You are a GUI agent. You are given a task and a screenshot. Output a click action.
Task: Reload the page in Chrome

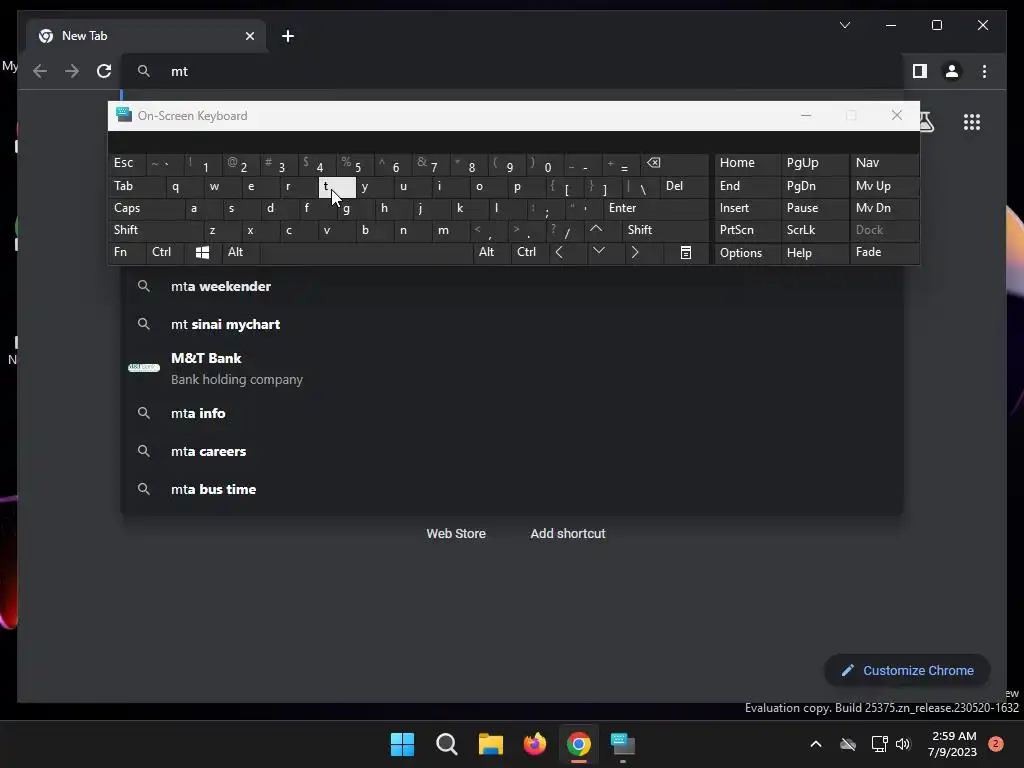coord(104,71)
